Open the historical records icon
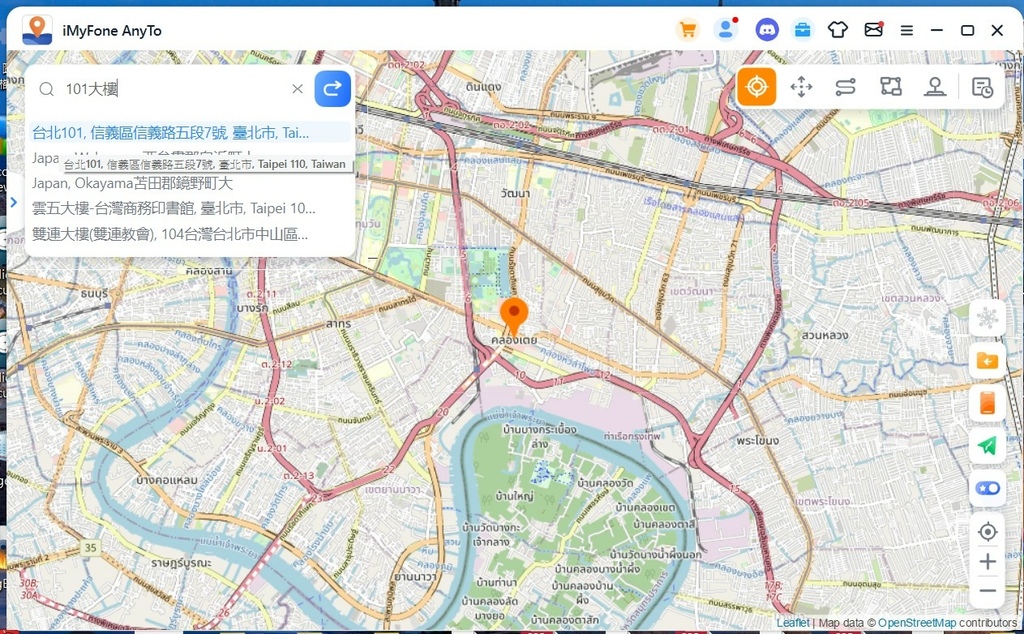The image size is (1024, 634). (x=982, y=87)
